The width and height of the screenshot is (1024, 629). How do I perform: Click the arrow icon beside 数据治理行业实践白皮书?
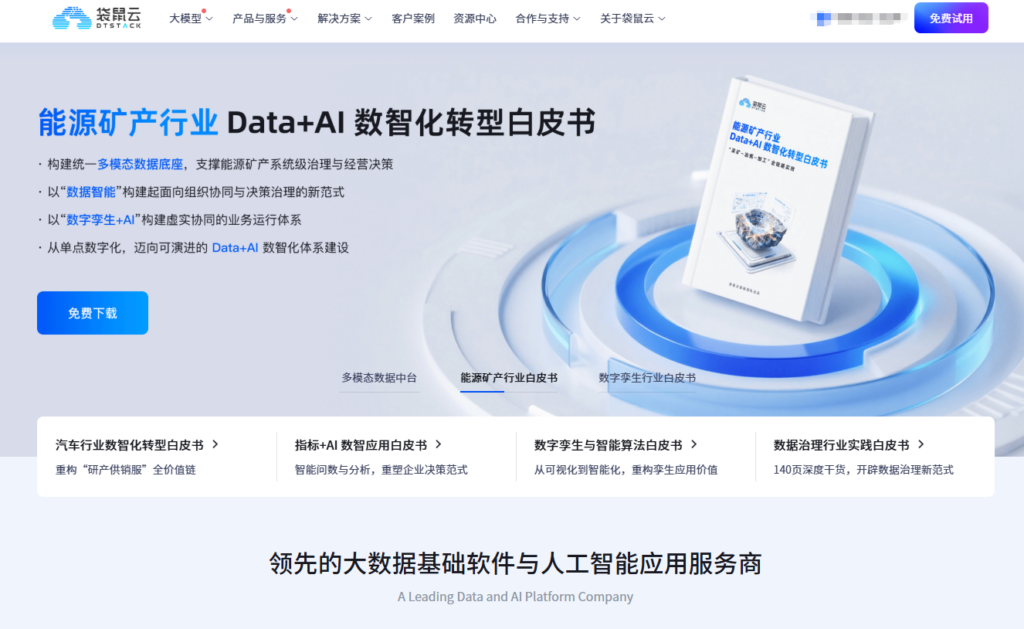pos(922,446)
